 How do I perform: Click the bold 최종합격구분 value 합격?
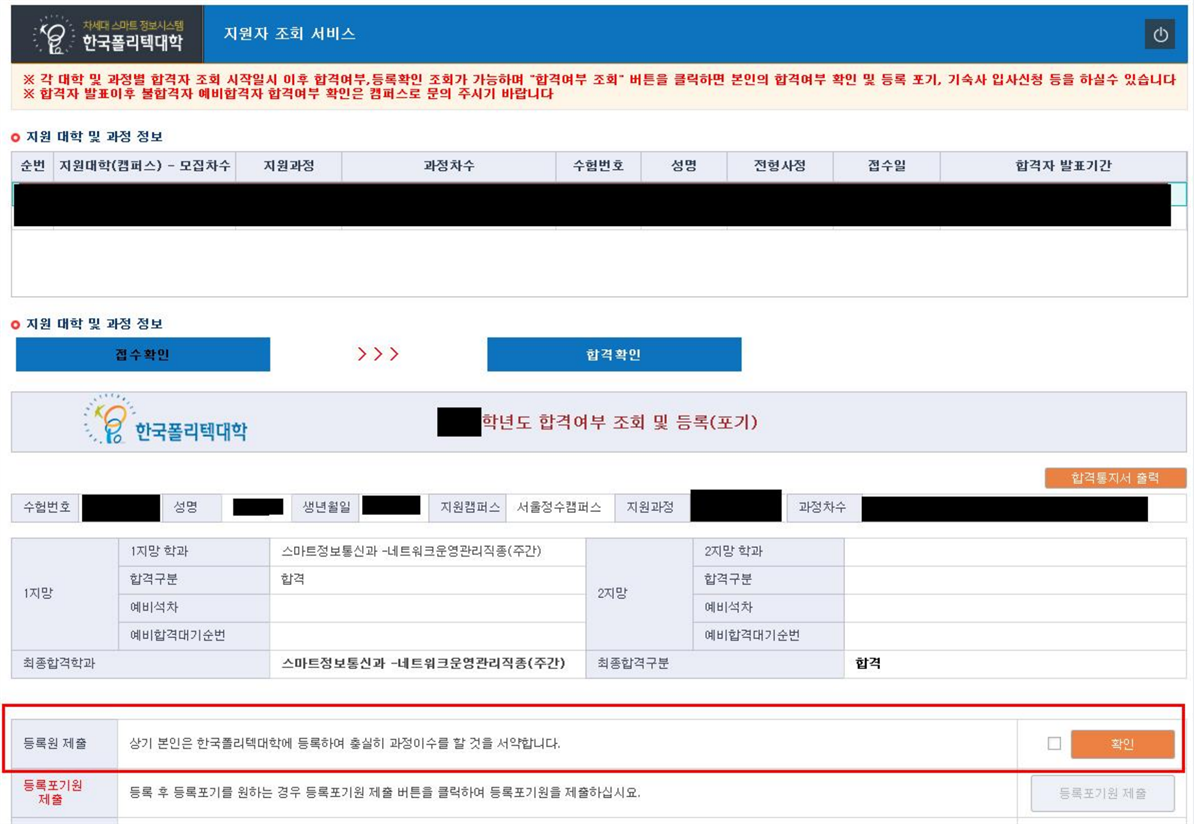point(868,663)
